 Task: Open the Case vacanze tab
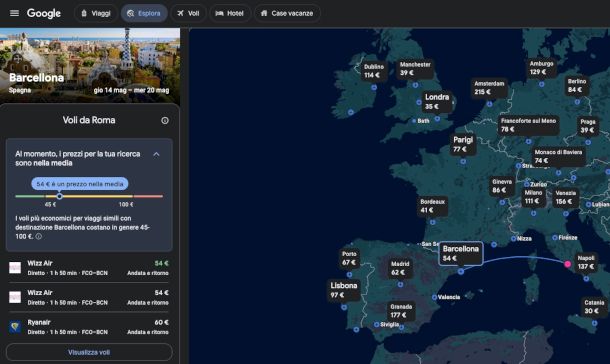287,13
